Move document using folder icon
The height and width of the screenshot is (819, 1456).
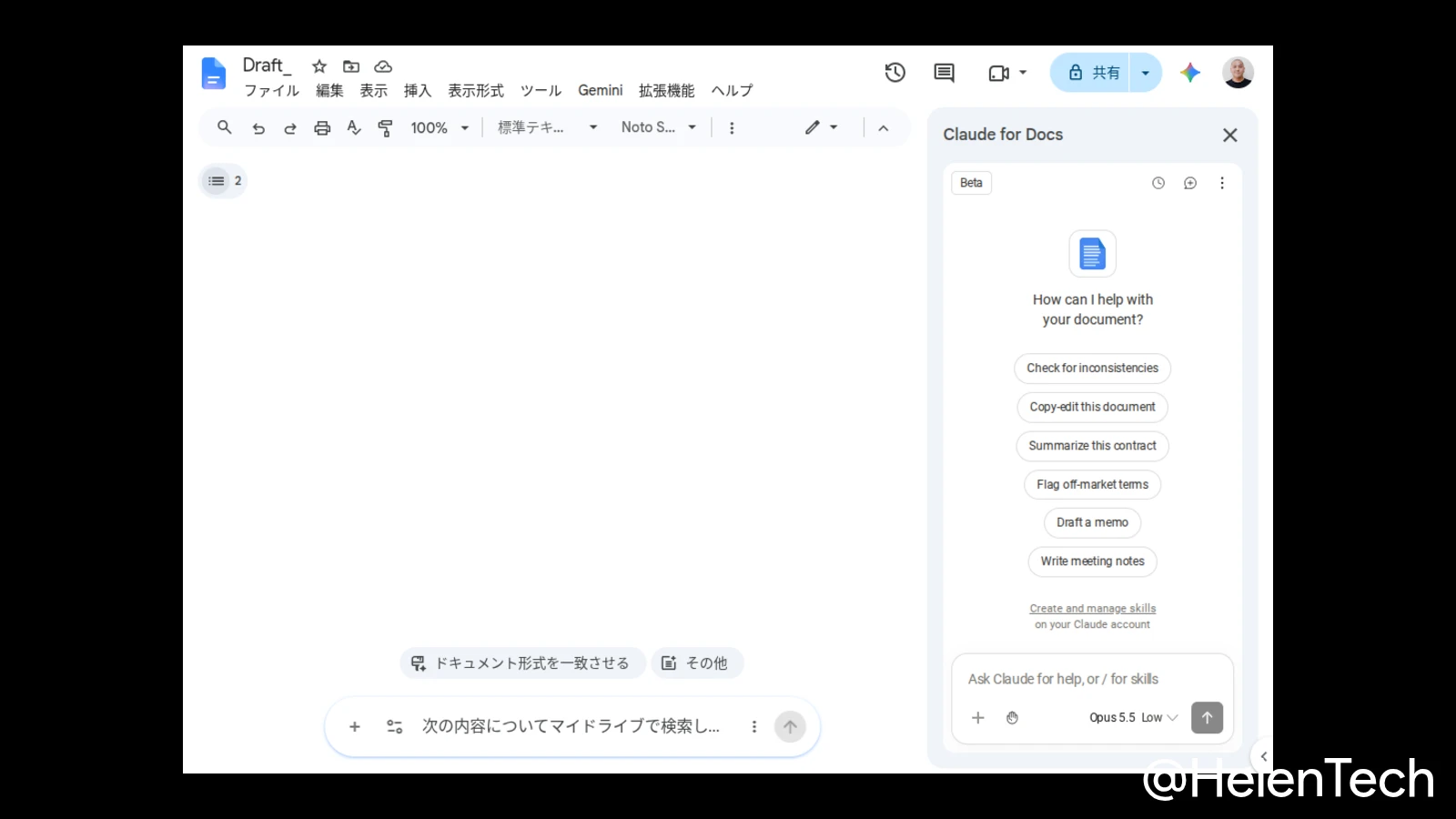[351, 66]
